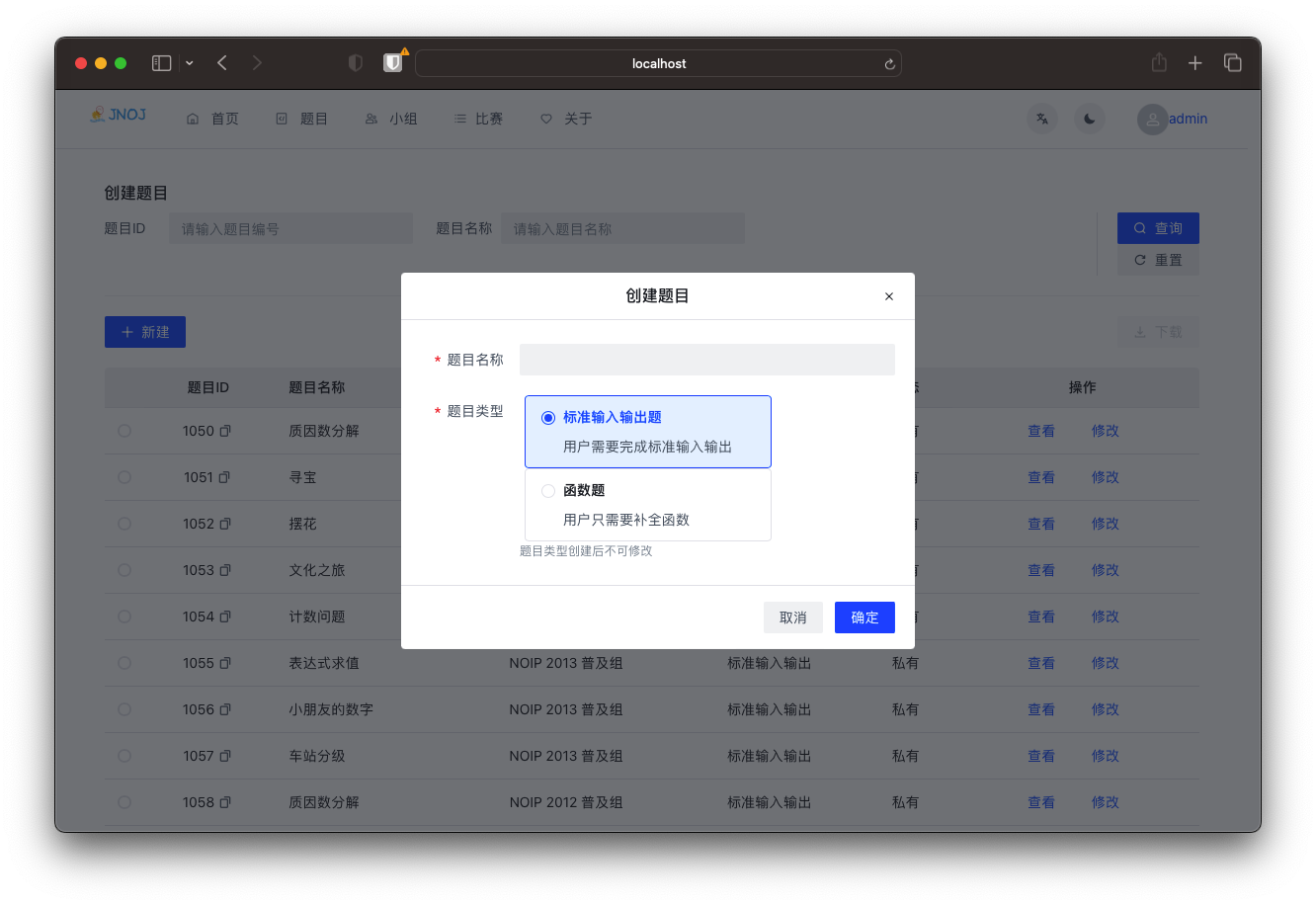This screenshot has width=1316, height=905.
Task: Select the radio for row 1051
Action: point(124,477)
